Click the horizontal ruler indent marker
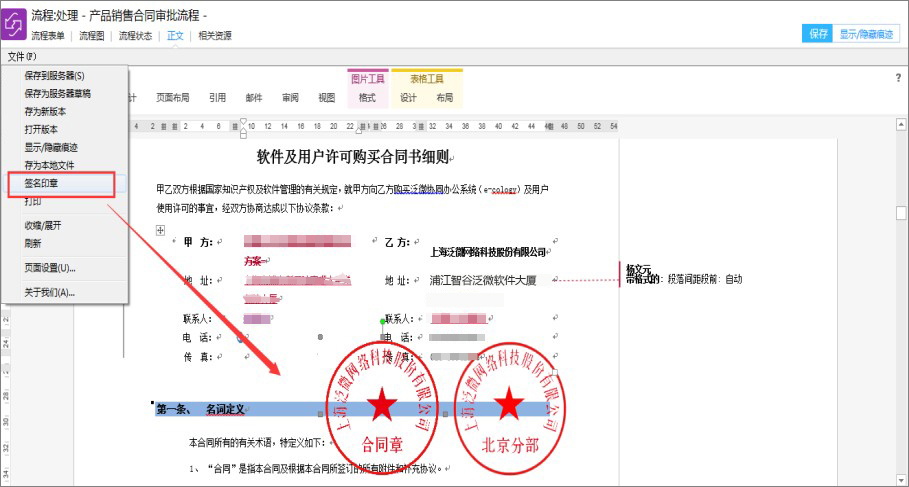This screenshot has height=487, width=909. click(x=243, y=128)
